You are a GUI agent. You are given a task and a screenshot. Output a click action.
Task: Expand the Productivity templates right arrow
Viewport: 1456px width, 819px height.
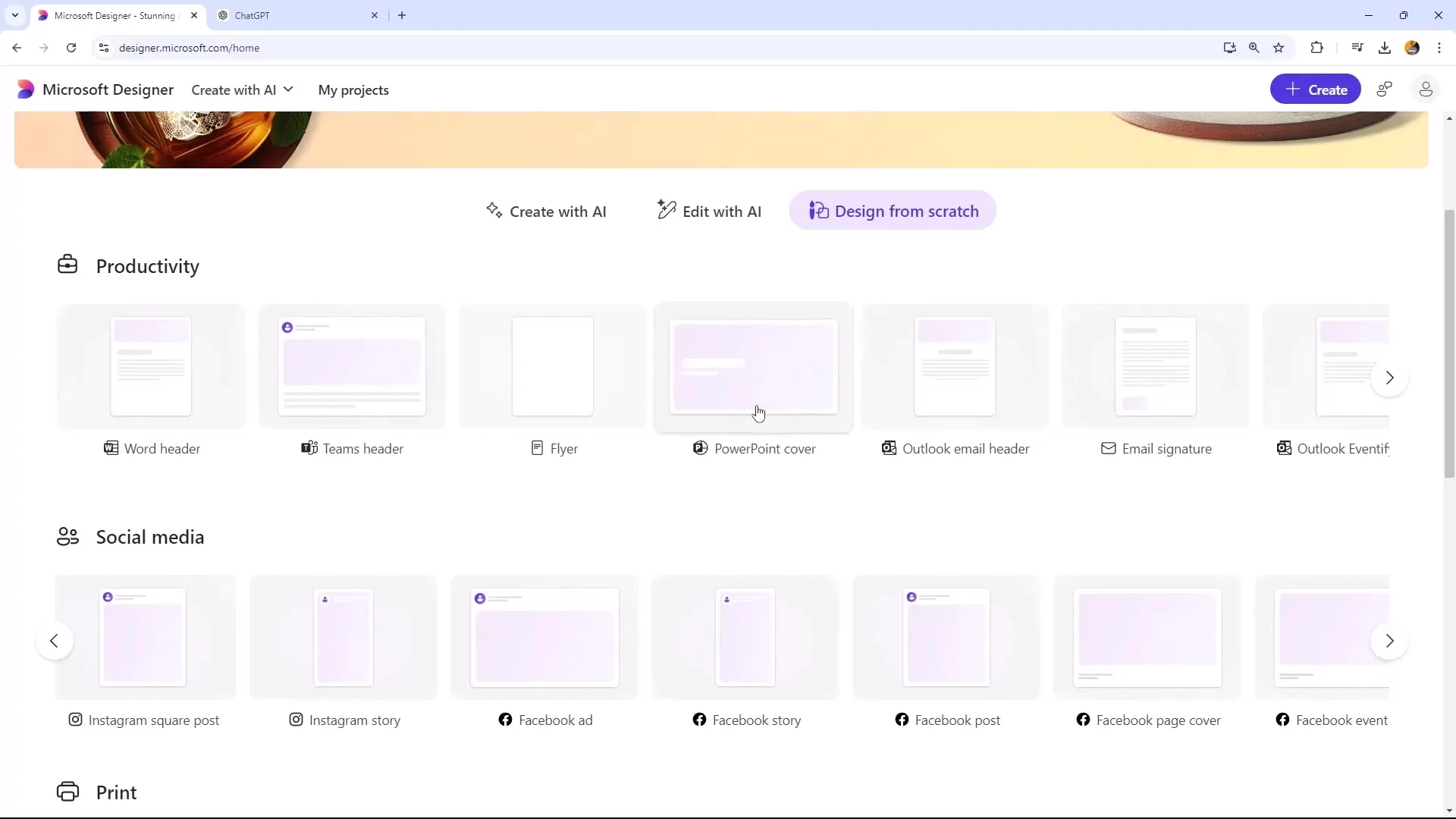pyautogui.click(x=1391, y=378)
